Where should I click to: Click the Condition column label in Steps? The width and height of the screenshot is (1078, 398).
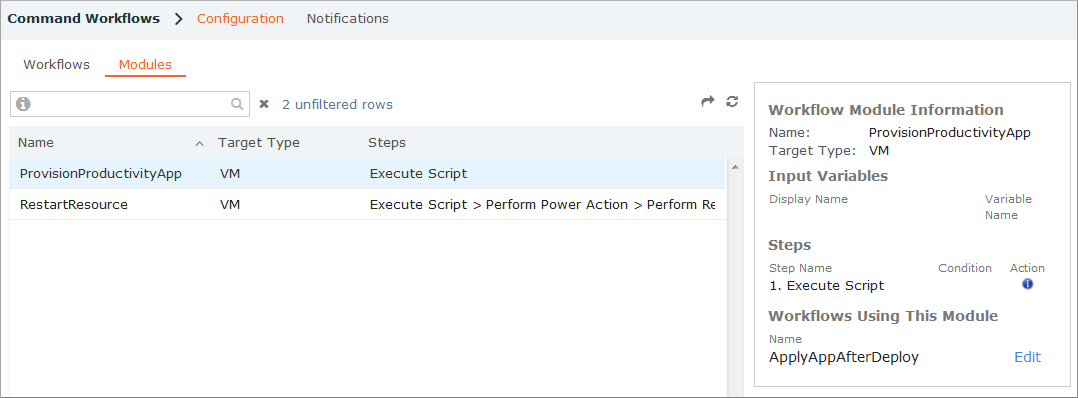(965, 268)
